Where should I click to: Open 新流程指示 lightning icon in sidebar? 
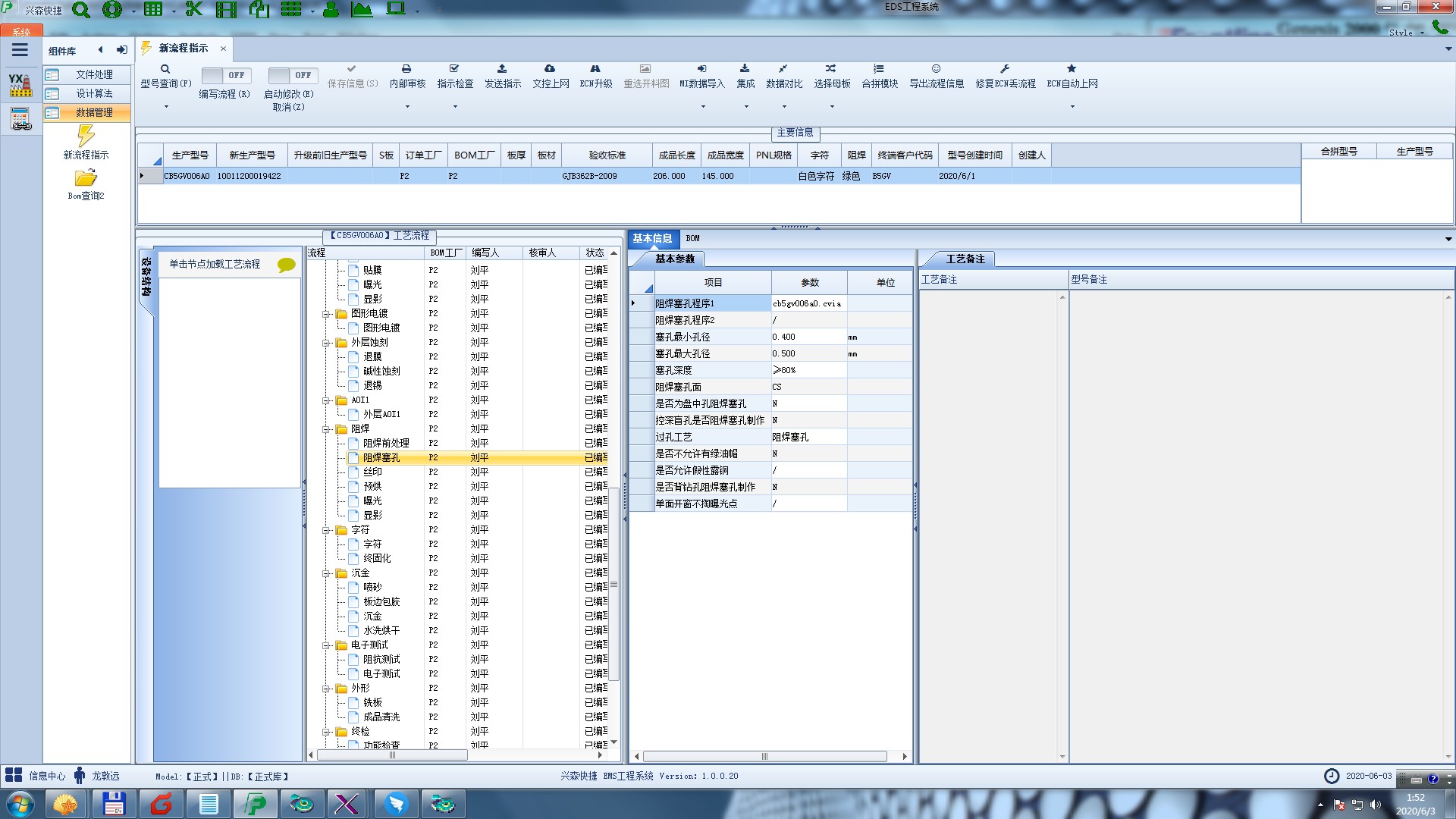[86, 136]
